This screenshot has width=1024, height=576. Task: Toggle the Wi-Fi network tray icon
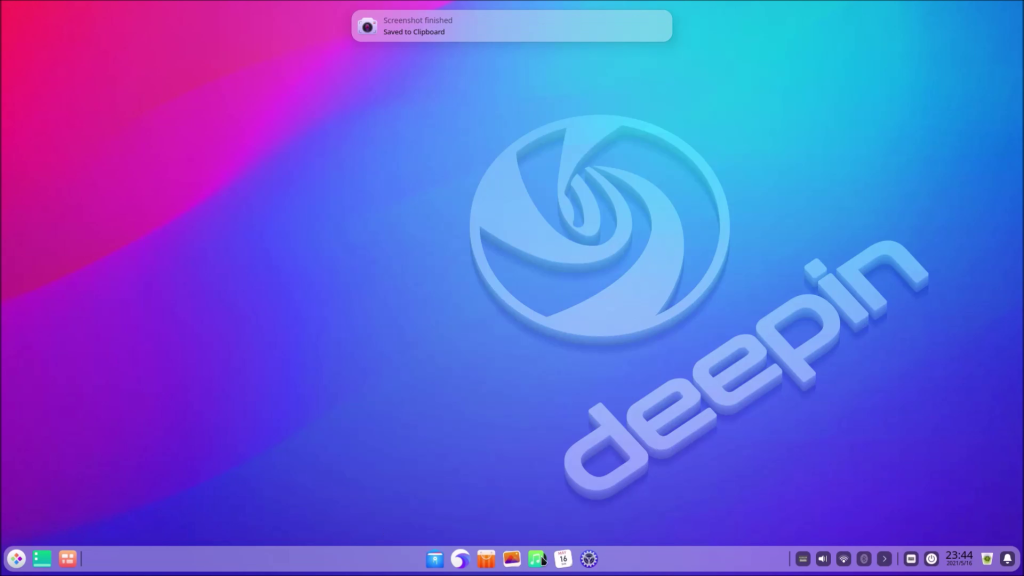844,559
